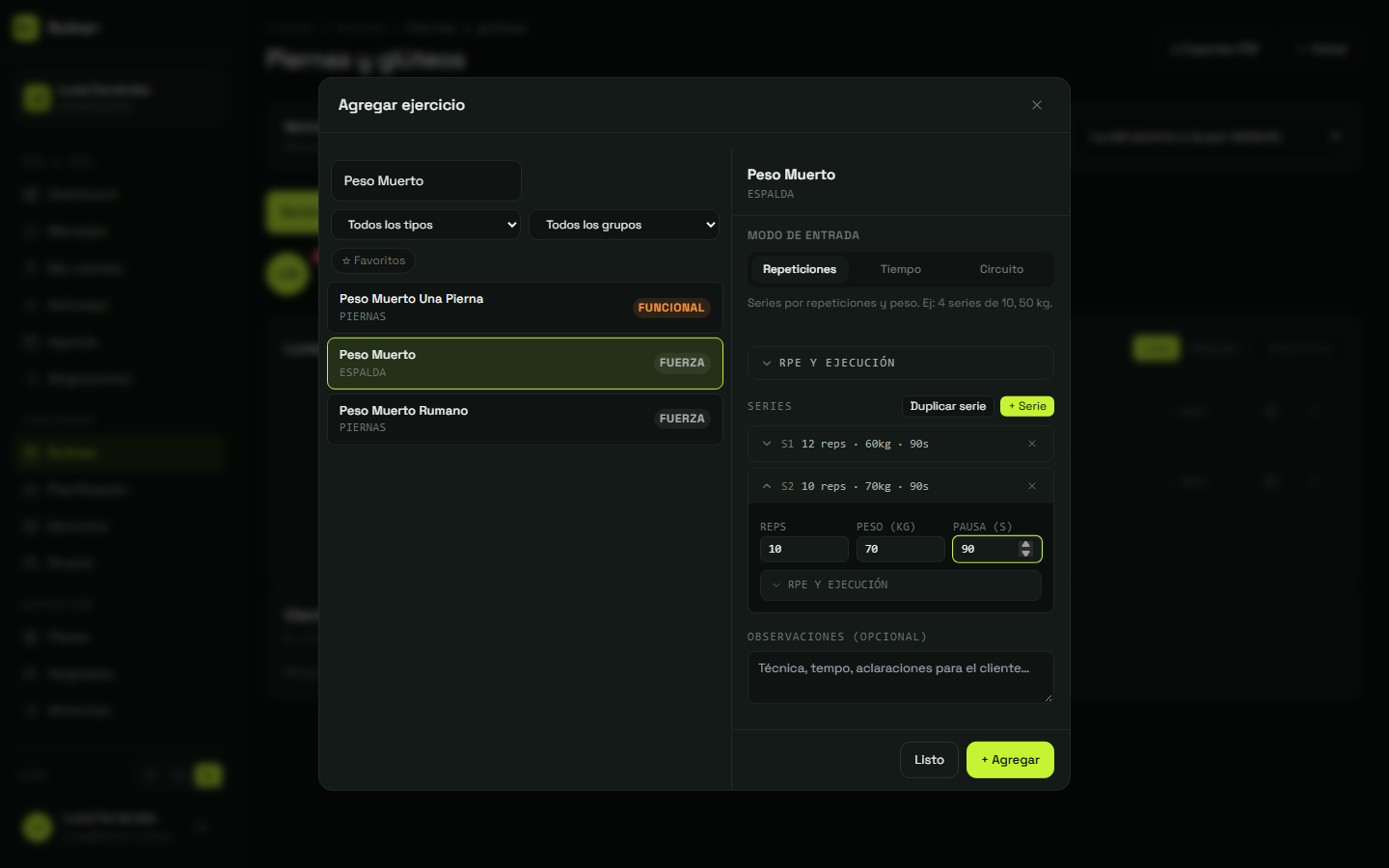Delete series S2 using its X icon
1389x868 pixels.
(x=1032, y=486)
